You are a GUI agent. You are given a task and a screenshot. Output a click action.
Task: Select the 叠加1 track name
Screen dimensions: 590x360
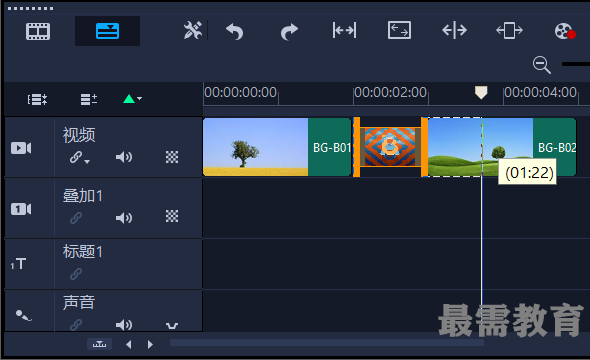click(82, 196)
